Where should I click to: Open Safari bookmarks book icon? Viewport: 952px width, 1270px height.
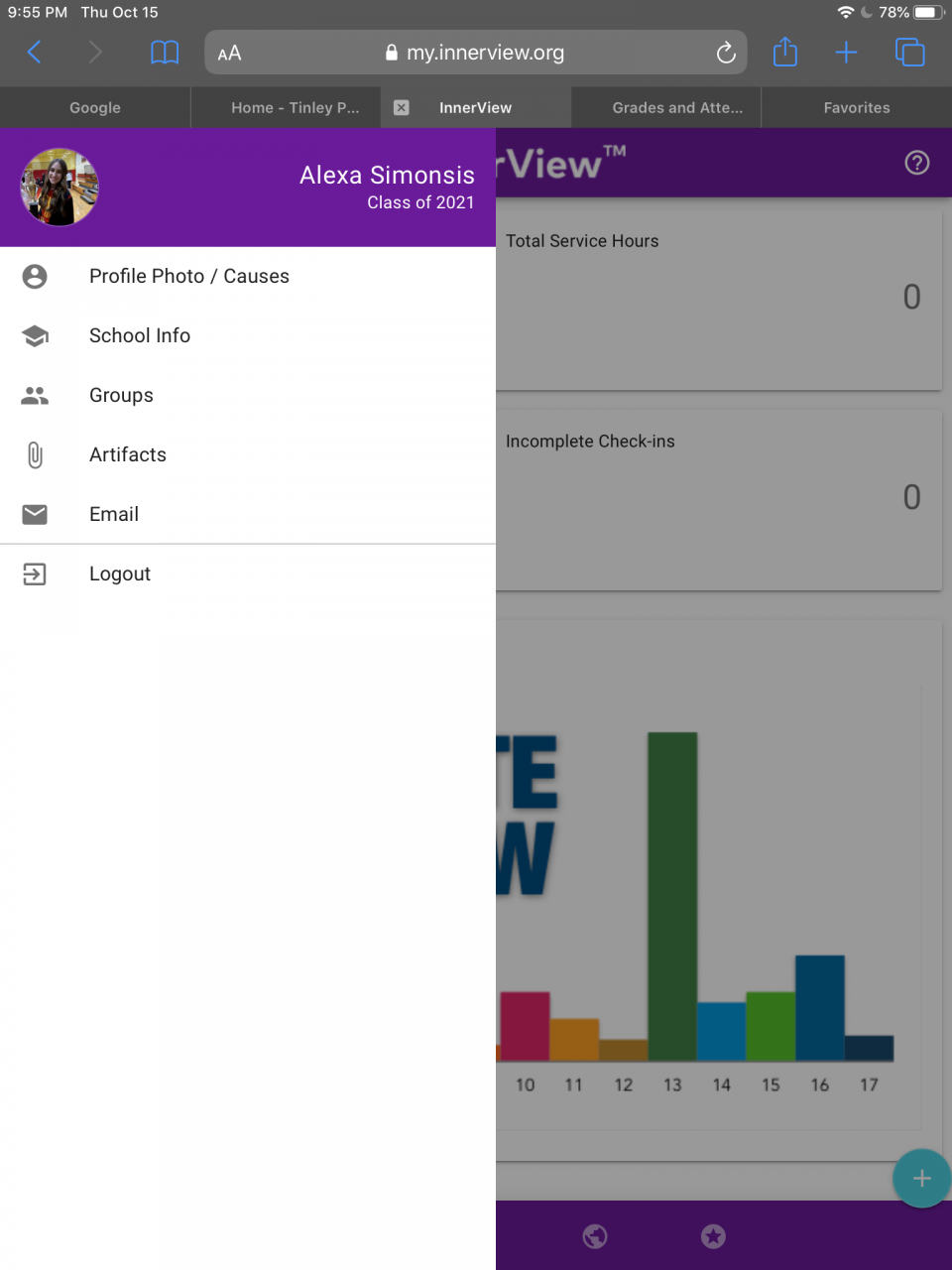pyautogui.click(x=165, y=53)
